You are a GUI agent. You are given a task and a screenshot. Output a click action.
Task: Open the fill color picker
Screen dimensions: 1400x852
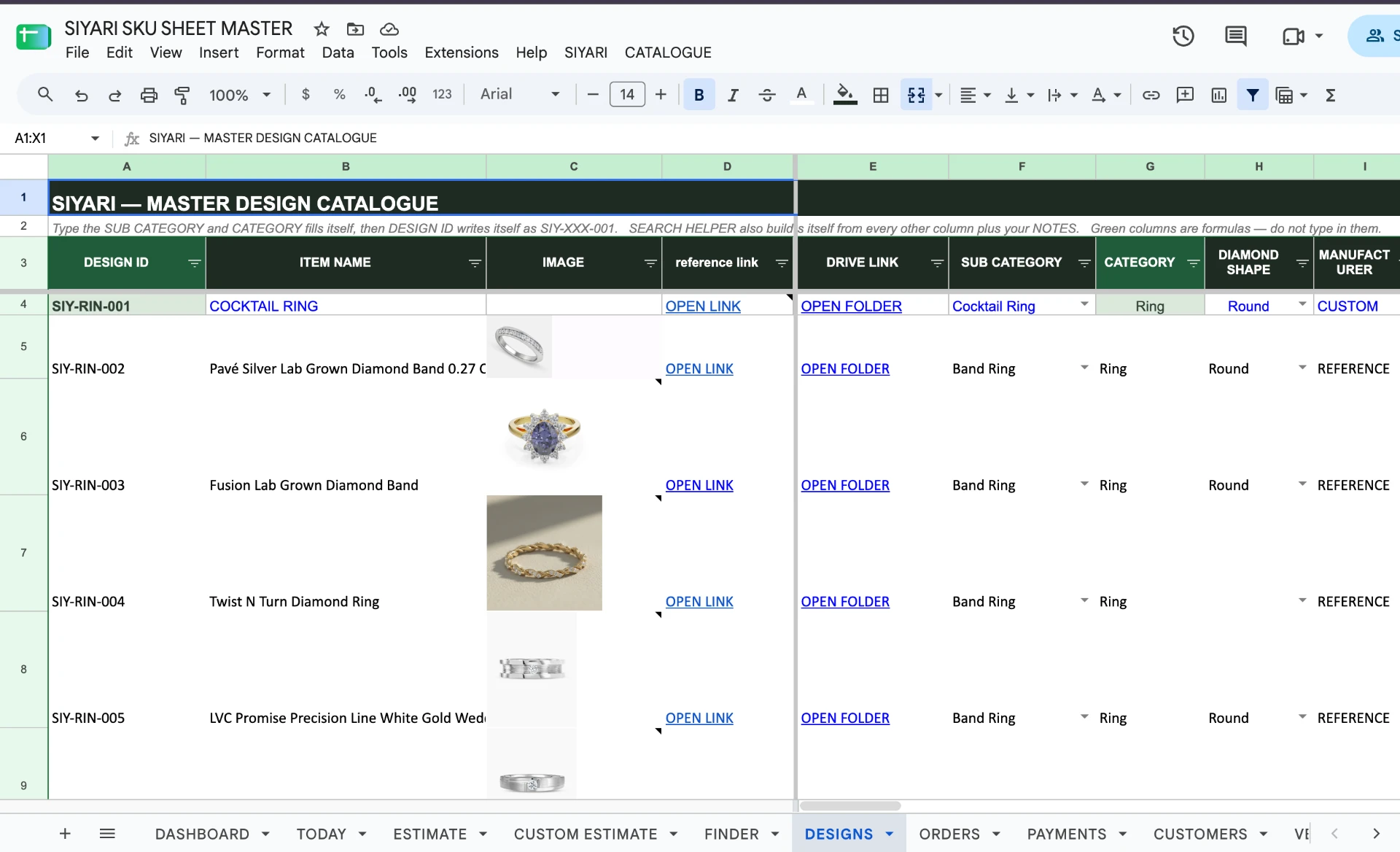[844, 95]
